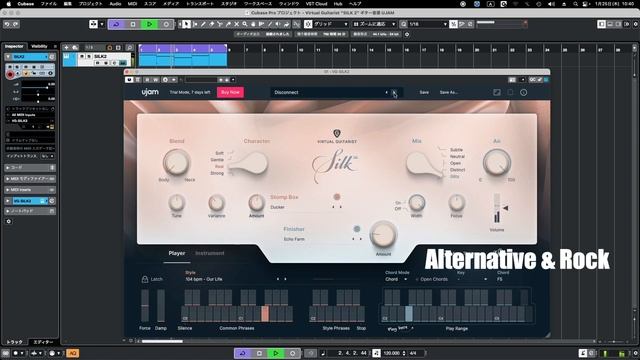Click the highlighted orange Common Phrases key
The image size is (640, 360).
(x=265, y=314)
